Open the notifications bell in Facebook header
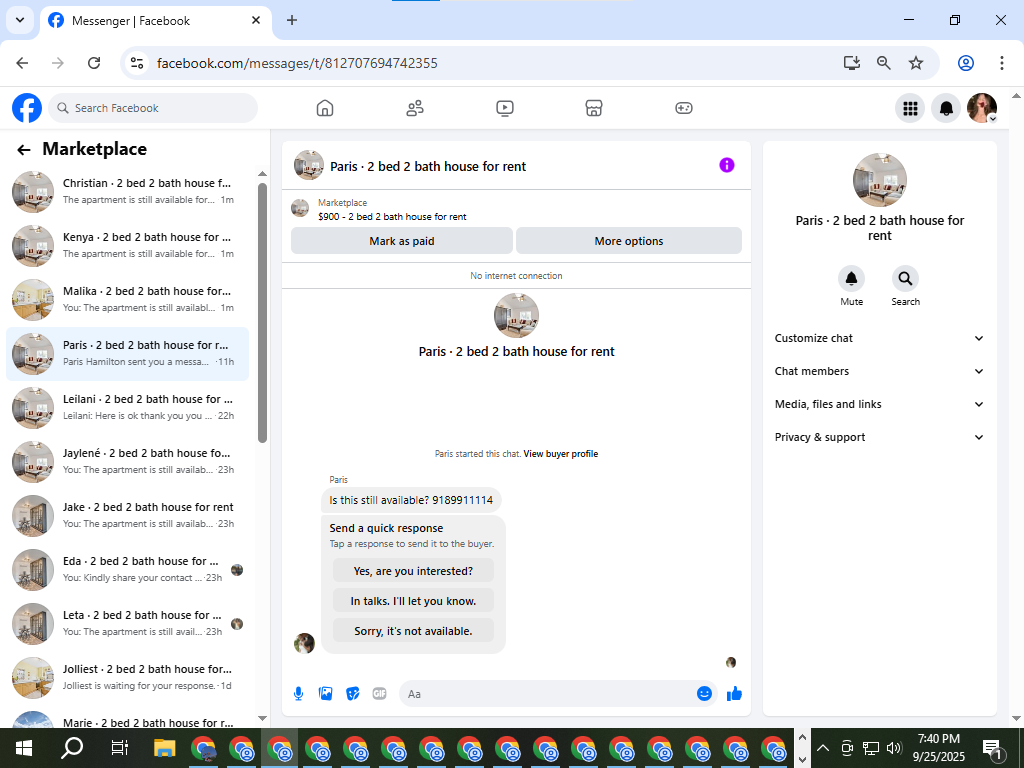The width and height of the screenshot is (1024, 768). [x=946, y=108]
